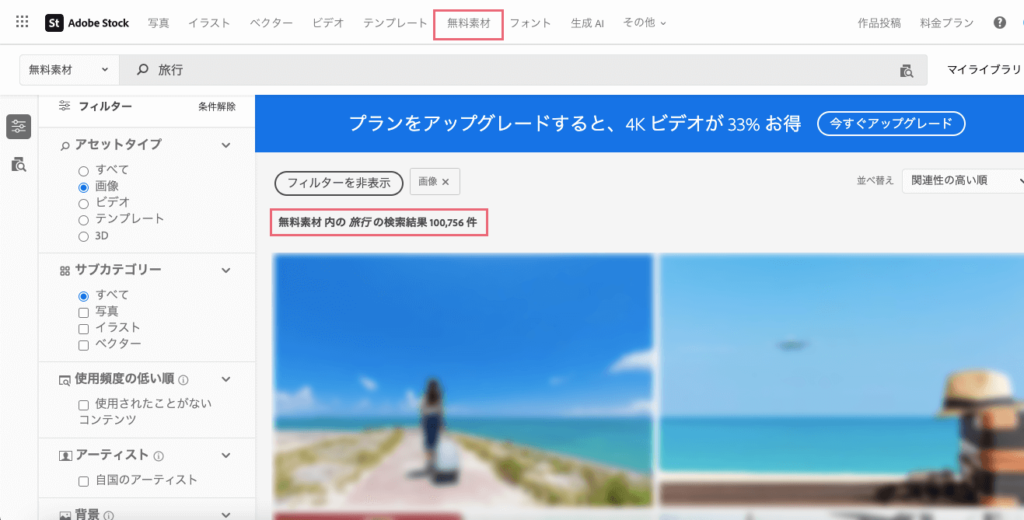Click the visual search camera icon in search bar
The image size is (1024, 520).
pos(906,71)
